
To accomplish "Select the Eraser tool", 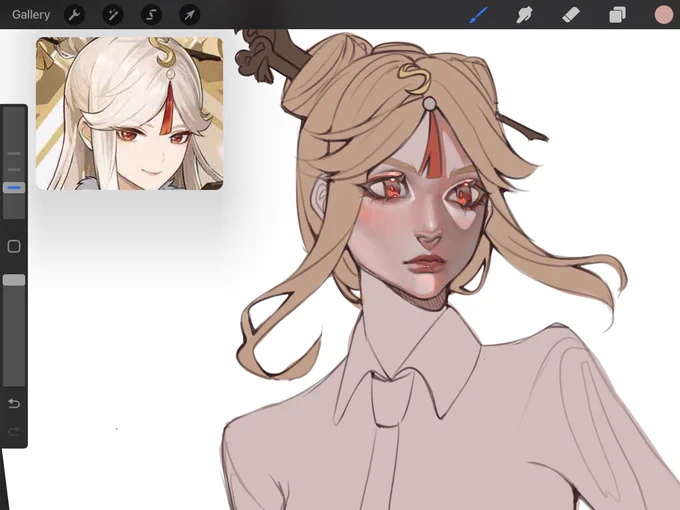I will 571,15.
